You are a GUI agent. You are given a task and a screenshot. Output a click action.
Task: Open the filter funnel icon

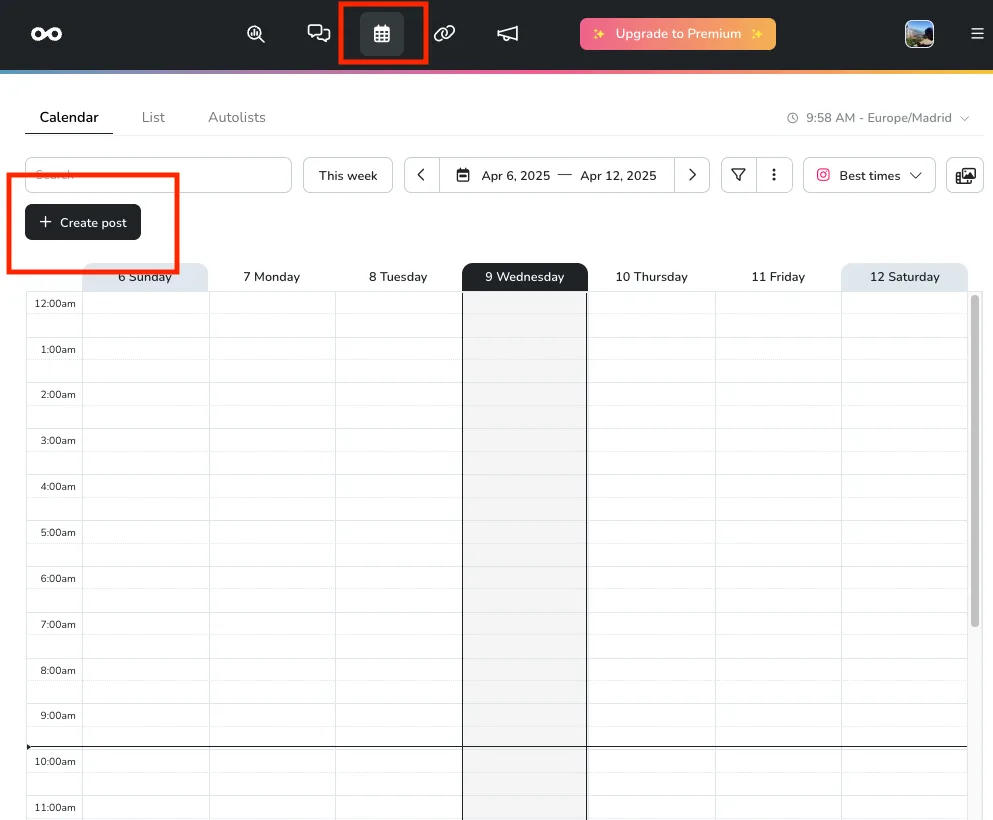[737, 175]
